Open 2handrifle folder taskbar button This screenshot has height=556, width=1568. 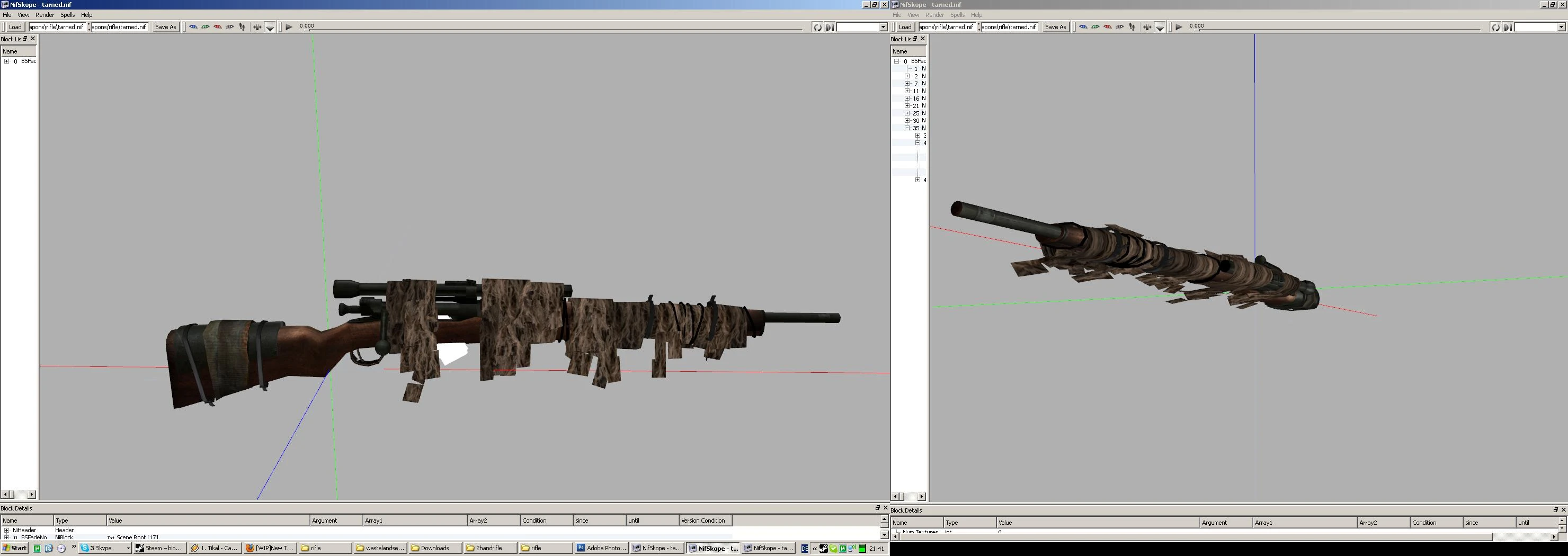click(x=490, y=548)
